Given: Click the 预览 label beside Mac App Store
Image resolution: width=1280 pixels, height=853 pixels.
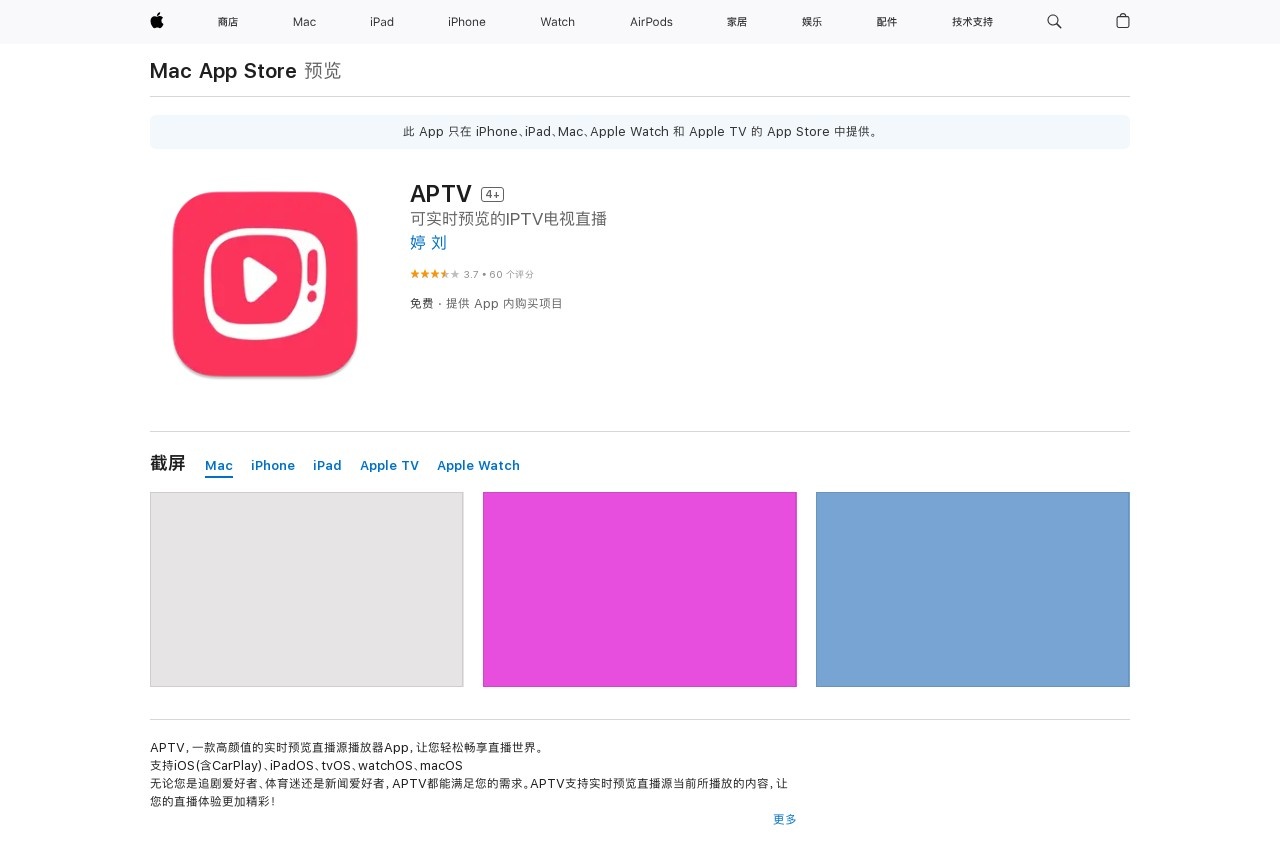Looking at the screenshot, I should [323, 71].
